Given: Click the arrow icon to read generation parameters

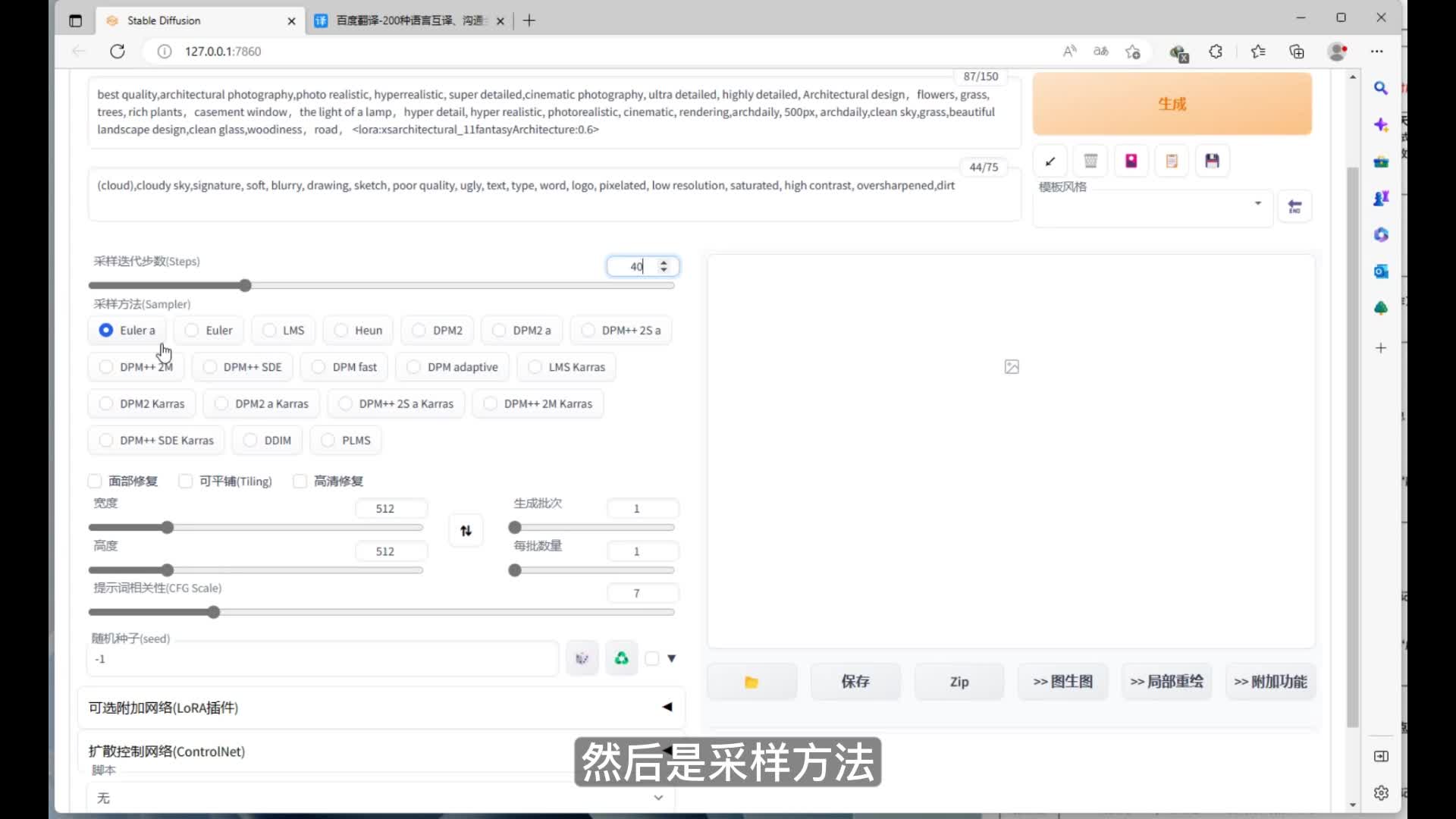Looking at the screenshot, I should point(1050,161).
